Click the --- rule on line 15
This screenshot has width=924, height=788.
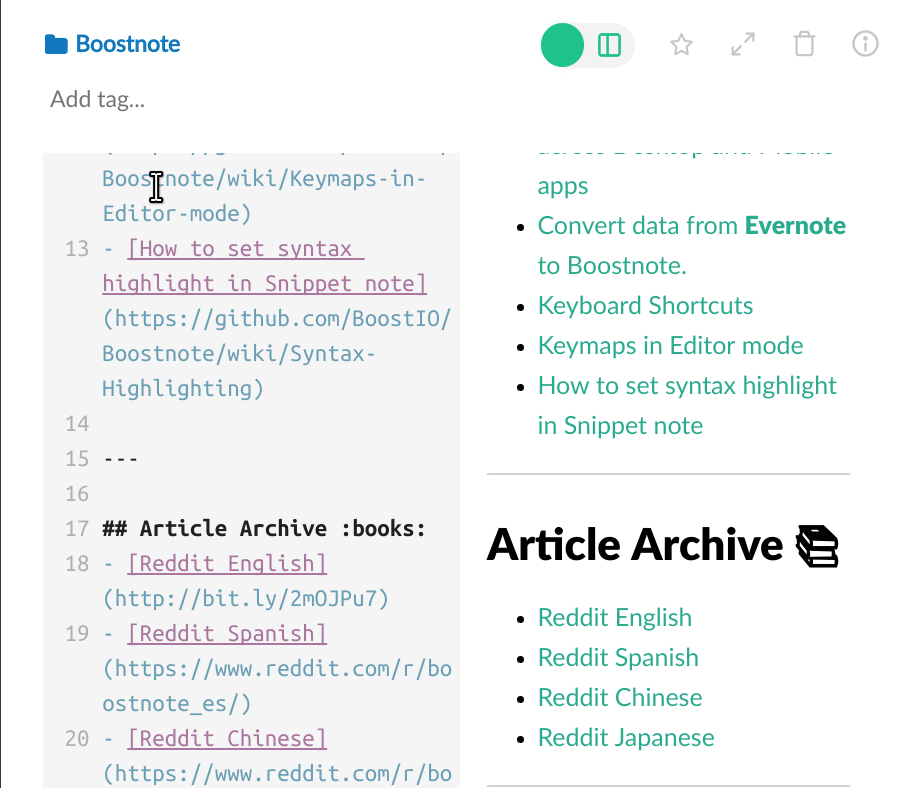pos(120,459)
